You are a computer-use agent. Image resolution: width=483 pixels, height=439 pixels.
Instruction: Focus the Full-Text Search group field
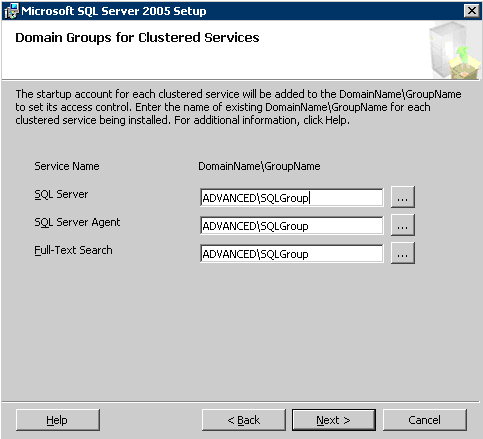click(292, 254)
